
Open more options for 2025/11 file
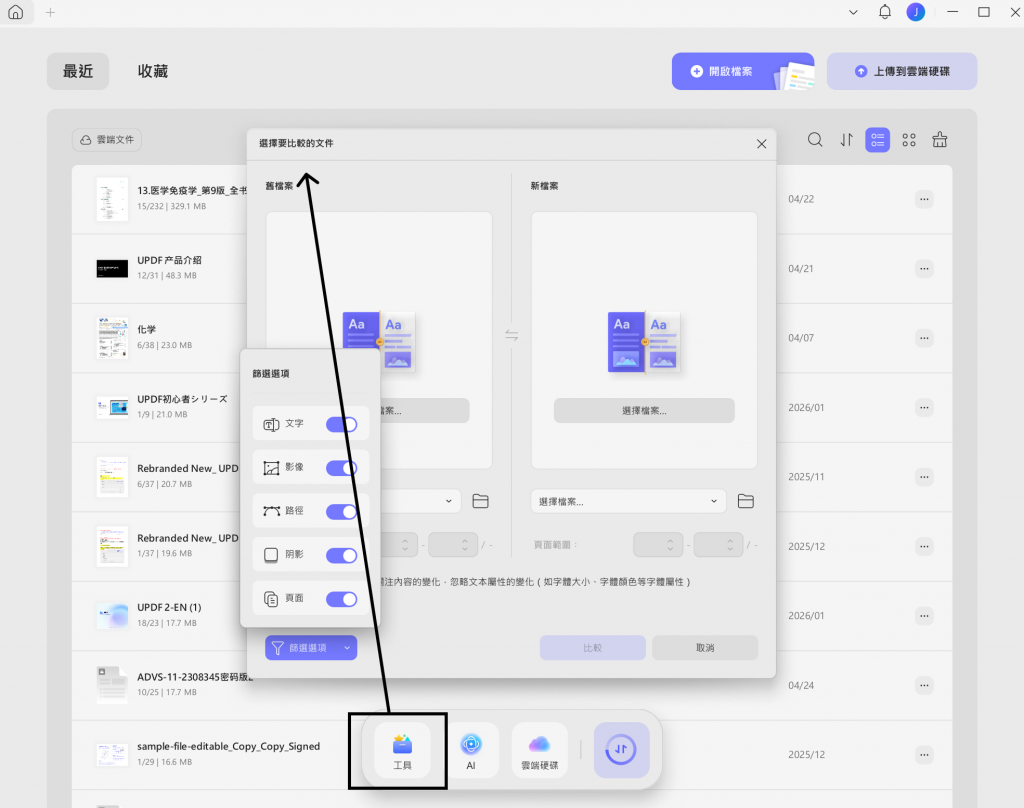click(923, 477)
